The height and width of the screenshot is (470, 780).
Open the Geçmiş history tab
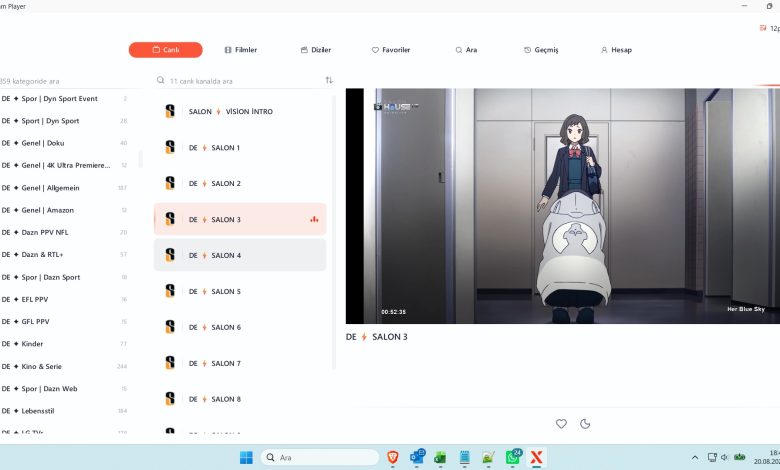click(x=541, y=50)
